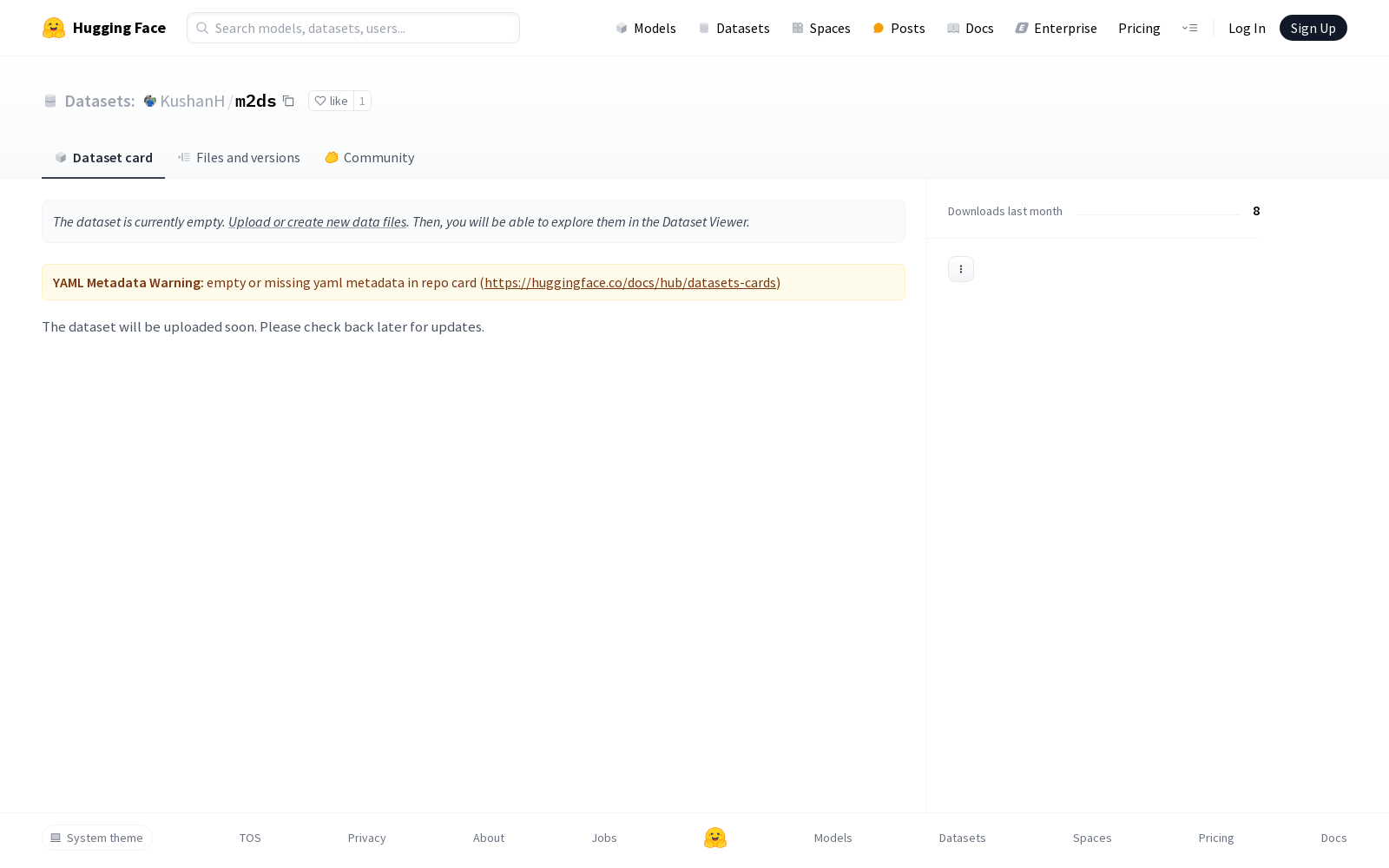Like the m2ds dataset
This screenshot has height=868, width=1389.
coord(331,102)
